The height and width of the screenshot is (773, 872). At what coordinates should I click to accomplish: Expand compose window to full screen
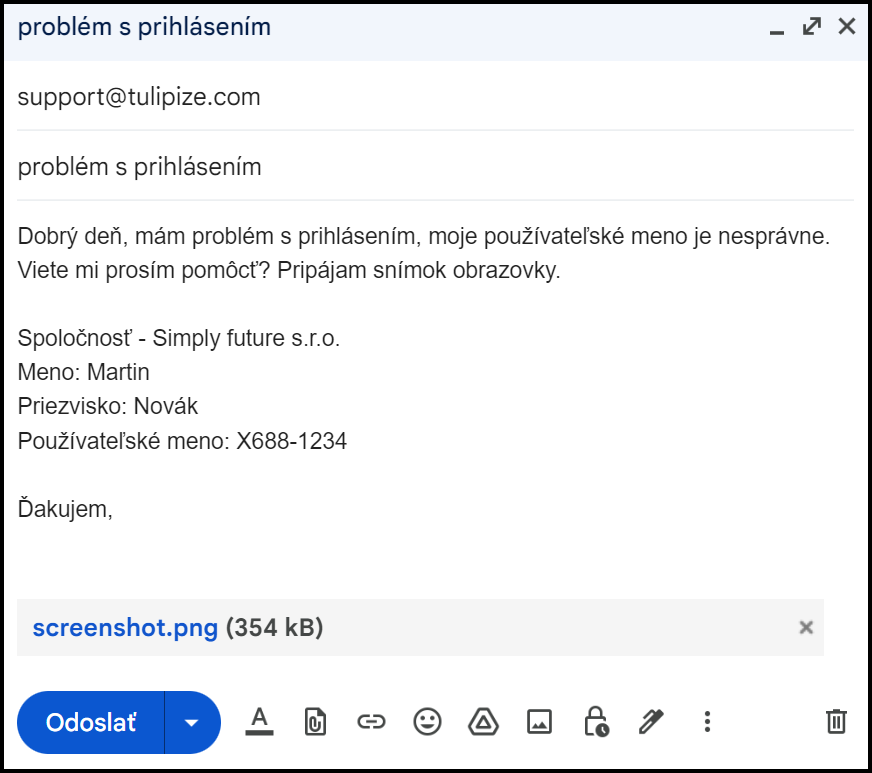[812, 27]
